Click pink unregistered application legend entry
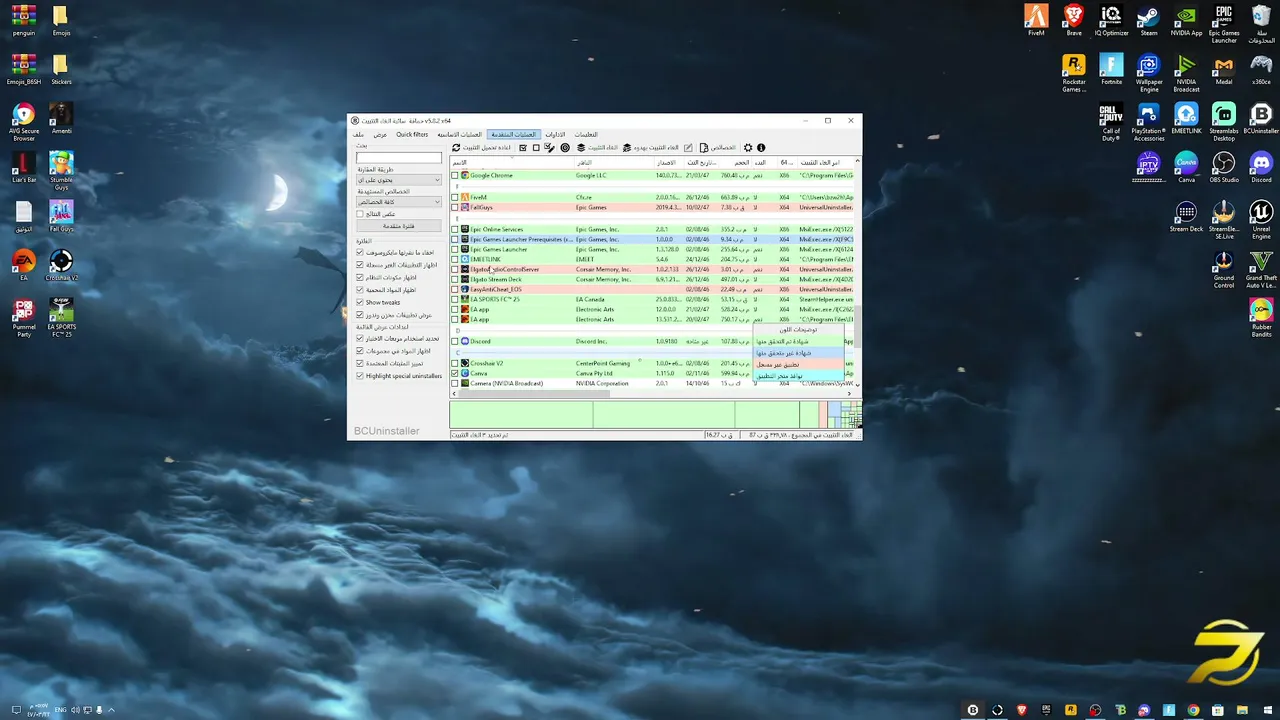Viewport: 1280px width, 720px height. (x=798, y=364)
